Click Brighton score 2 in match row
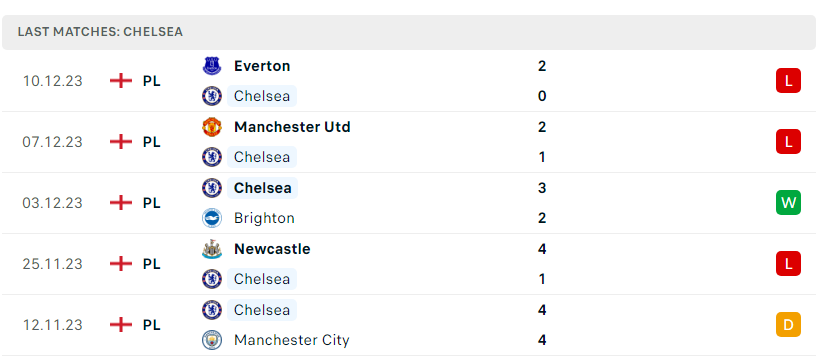Screen dimensions: 818x361 (x=542, y=218)
